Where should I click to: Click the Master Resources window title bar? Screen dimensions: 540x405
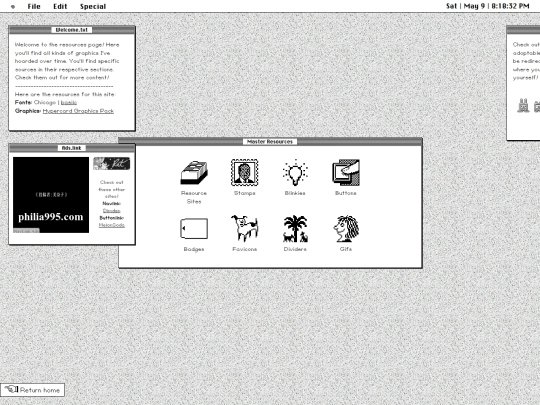click(270, 142)
